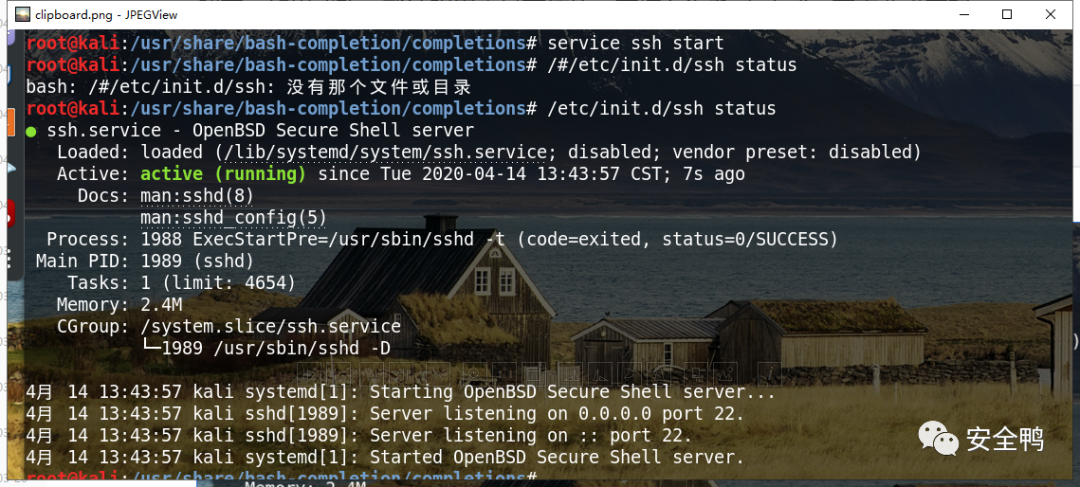This screenshot has width=1080, height=487.
Task: Maximize the JPEGView window
Action: tap(1007, 14)
